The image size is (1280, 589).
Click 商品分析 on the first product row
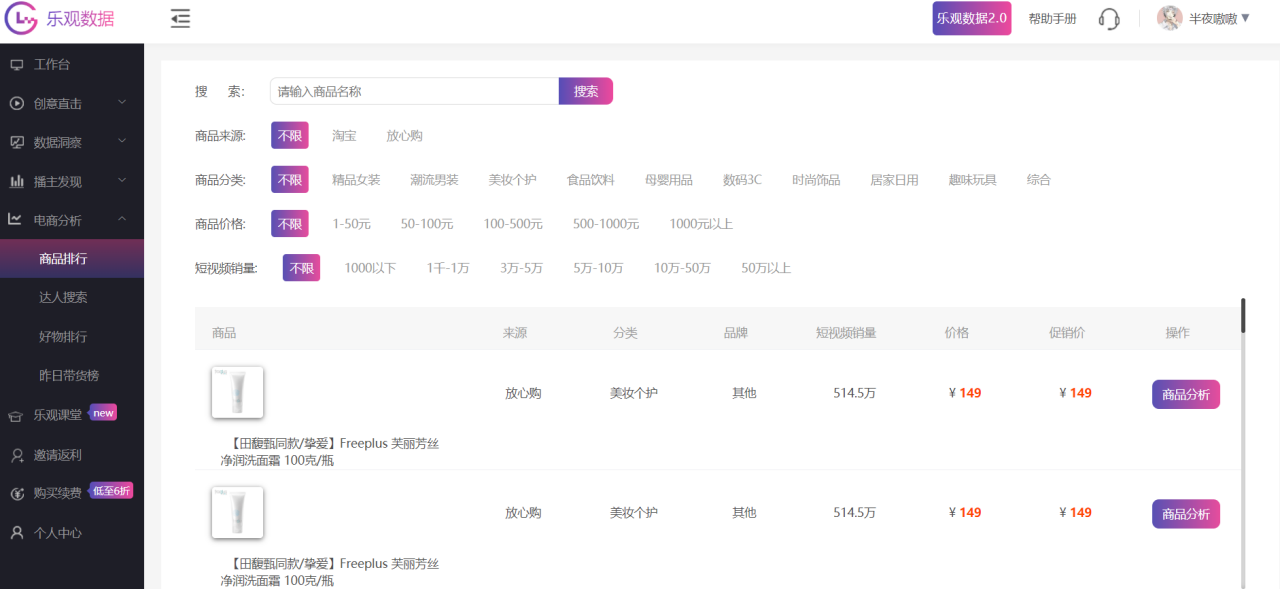[1185, 394]
